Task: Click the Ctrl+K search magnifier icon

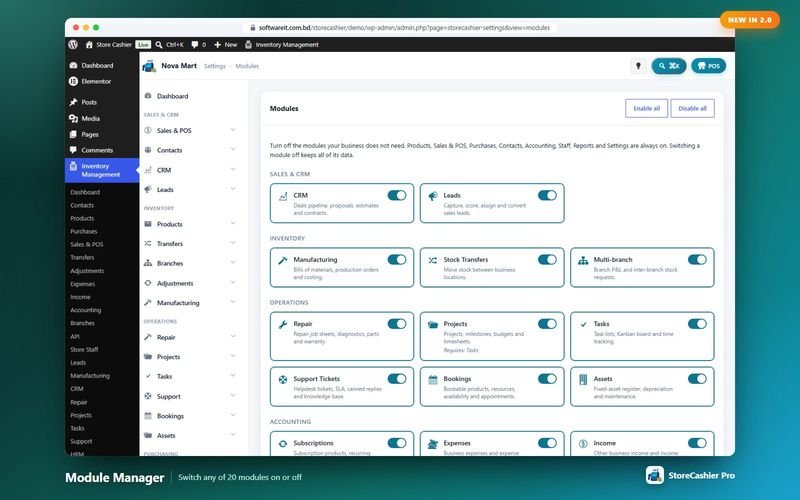Action: pyautogui.click(x=159, y=44)
